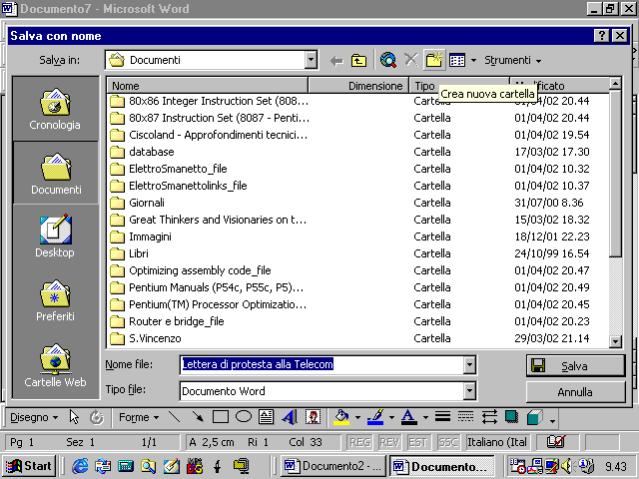The height and width of the screenshot is (479, 639).
Task: Click the views grid icon
Action: [457, 60]
